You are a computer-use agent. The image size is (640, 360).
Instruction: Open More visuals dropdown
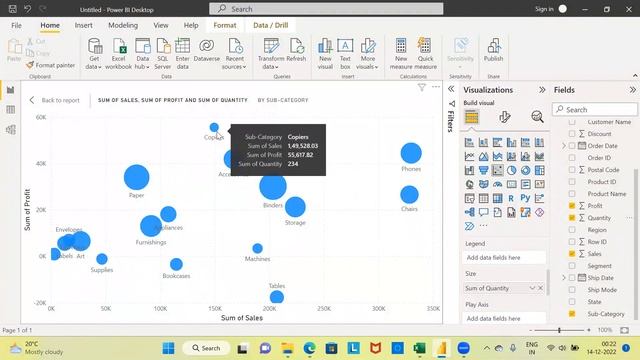click(x=367, y=53)
